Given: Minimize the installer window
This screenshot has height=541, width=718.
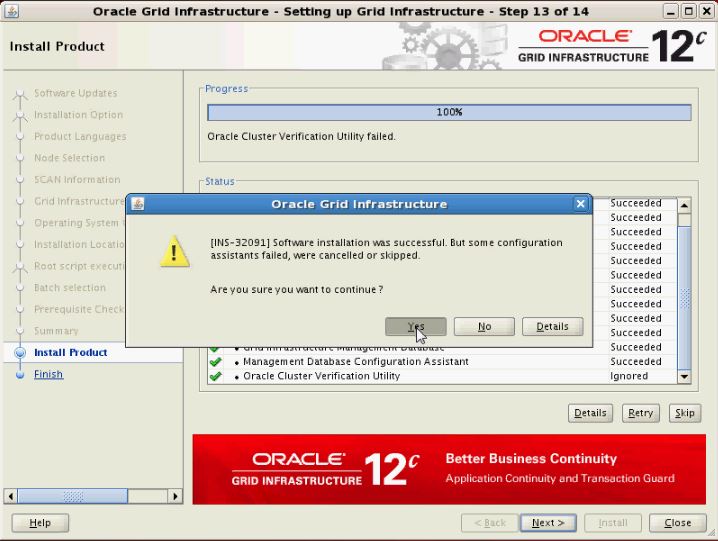Looking at the screenshot, I should 670,11.
